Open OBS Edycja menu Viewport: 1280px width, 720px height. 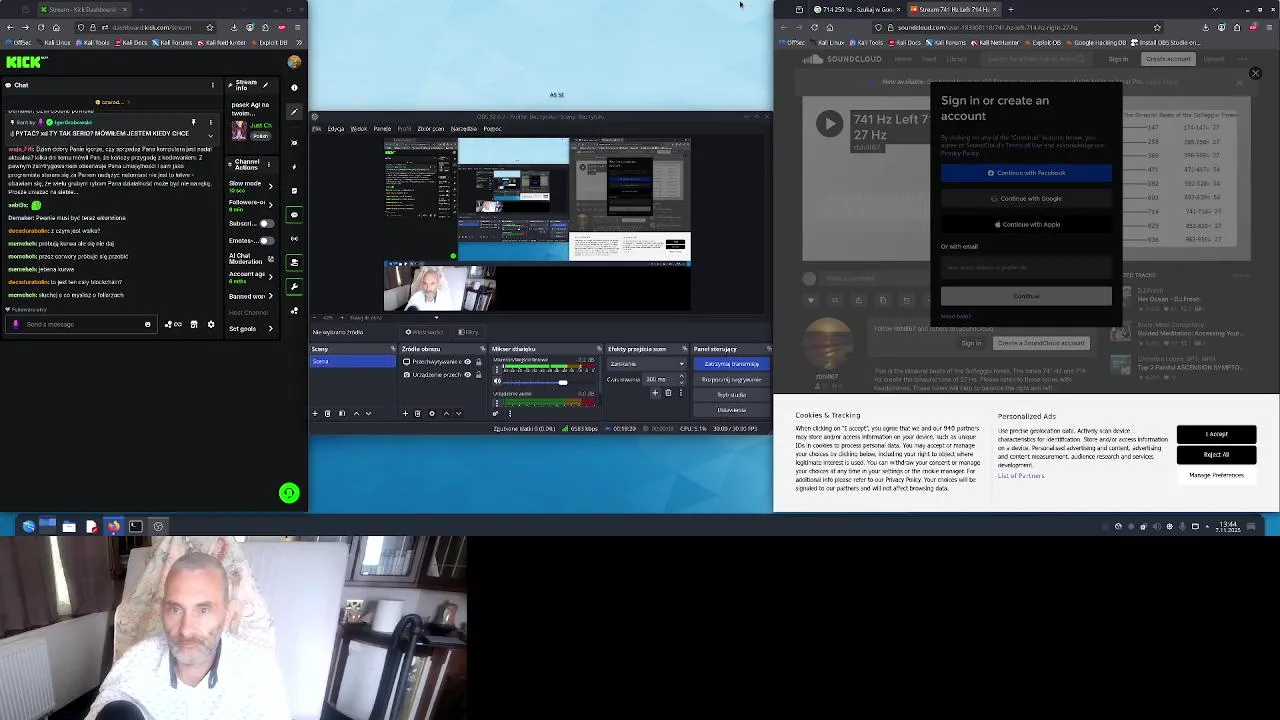(336, 129)
